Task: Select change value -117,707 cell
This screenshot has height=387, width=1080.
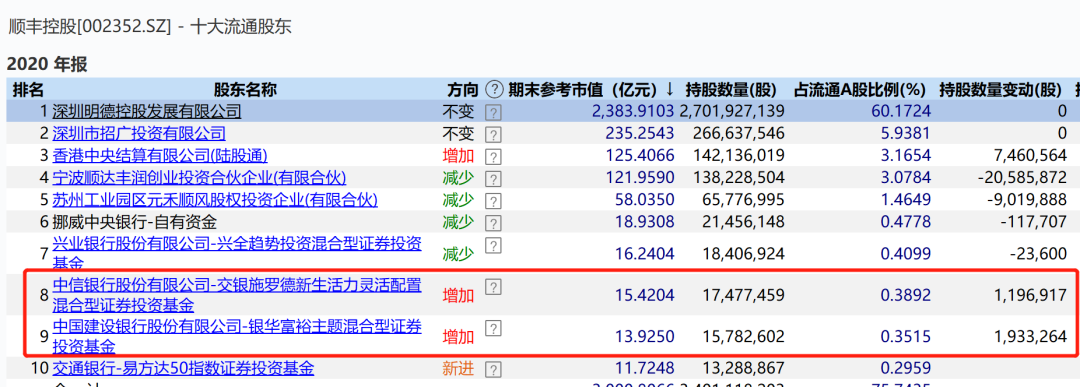Action: [1035, 222]
